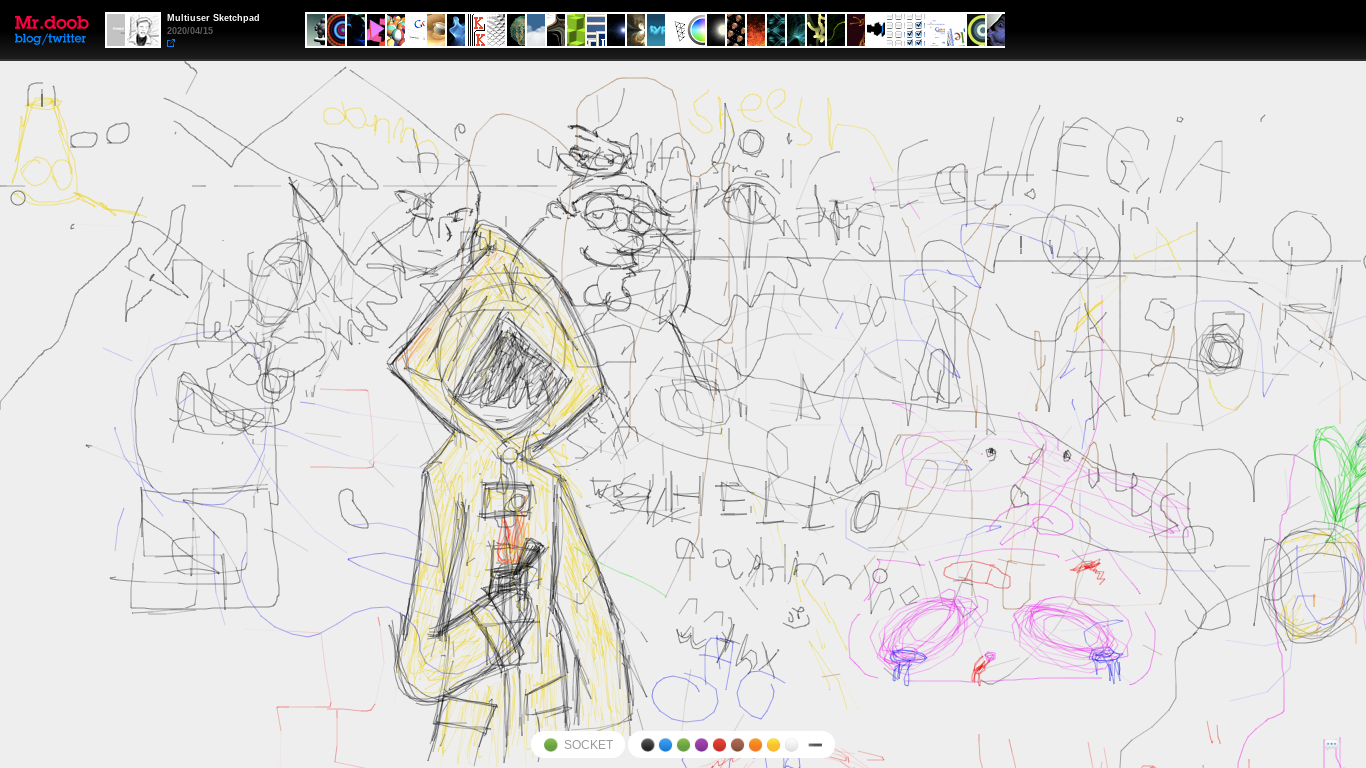Open the colorful spheres project thumbnail
This screenshot has width=1366, height=768.
[x=396, y=30]
